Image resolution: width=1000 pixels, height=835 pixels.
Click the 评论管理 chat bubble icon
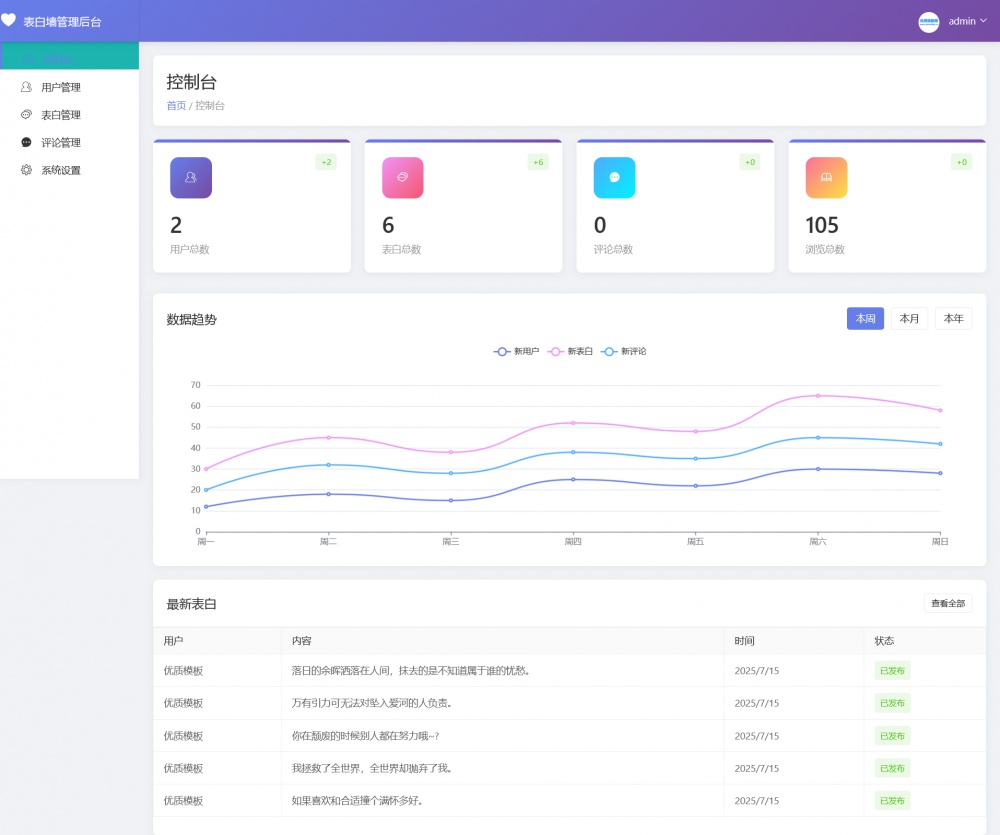click(x=26, y=142)
